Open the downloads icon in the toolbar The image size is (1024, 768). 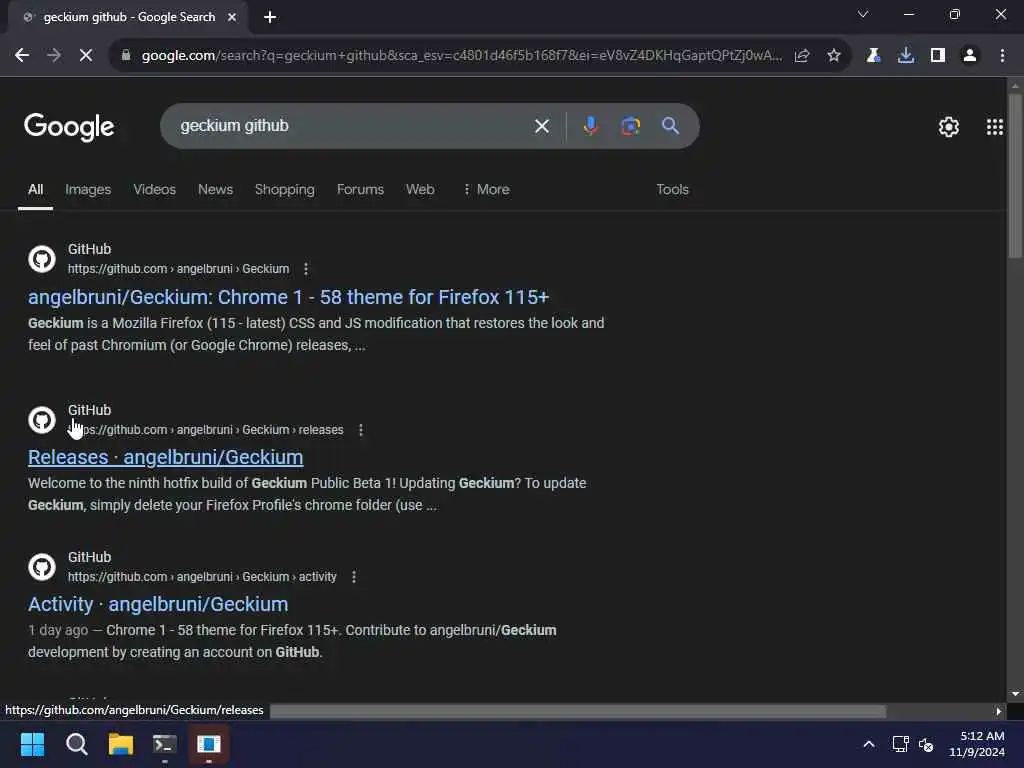click(x=906, y=56)
